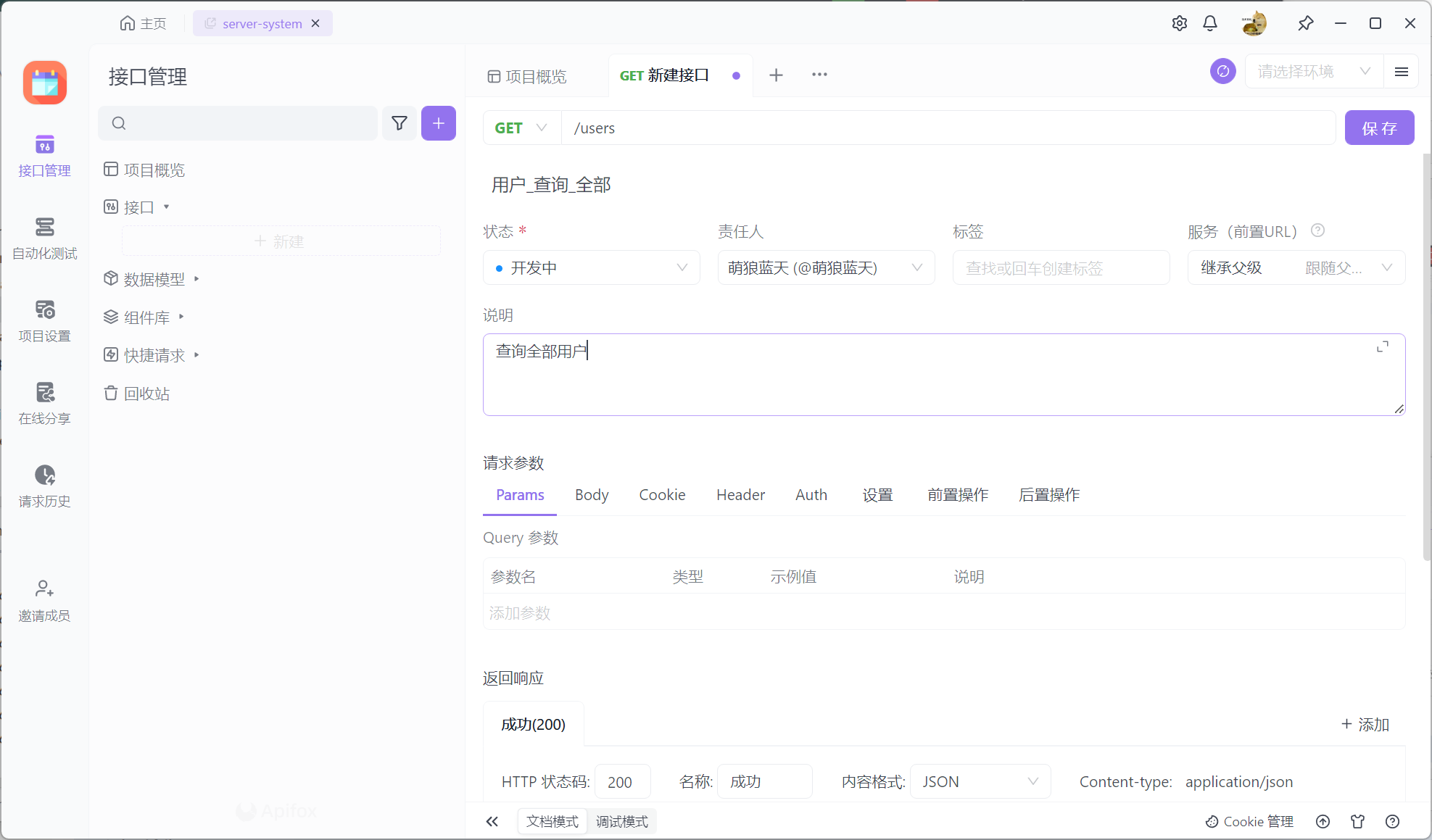Open 接口管理 in the sidebar
The height and width of the screenshot is (840, 1432).
tap(45, 156)
